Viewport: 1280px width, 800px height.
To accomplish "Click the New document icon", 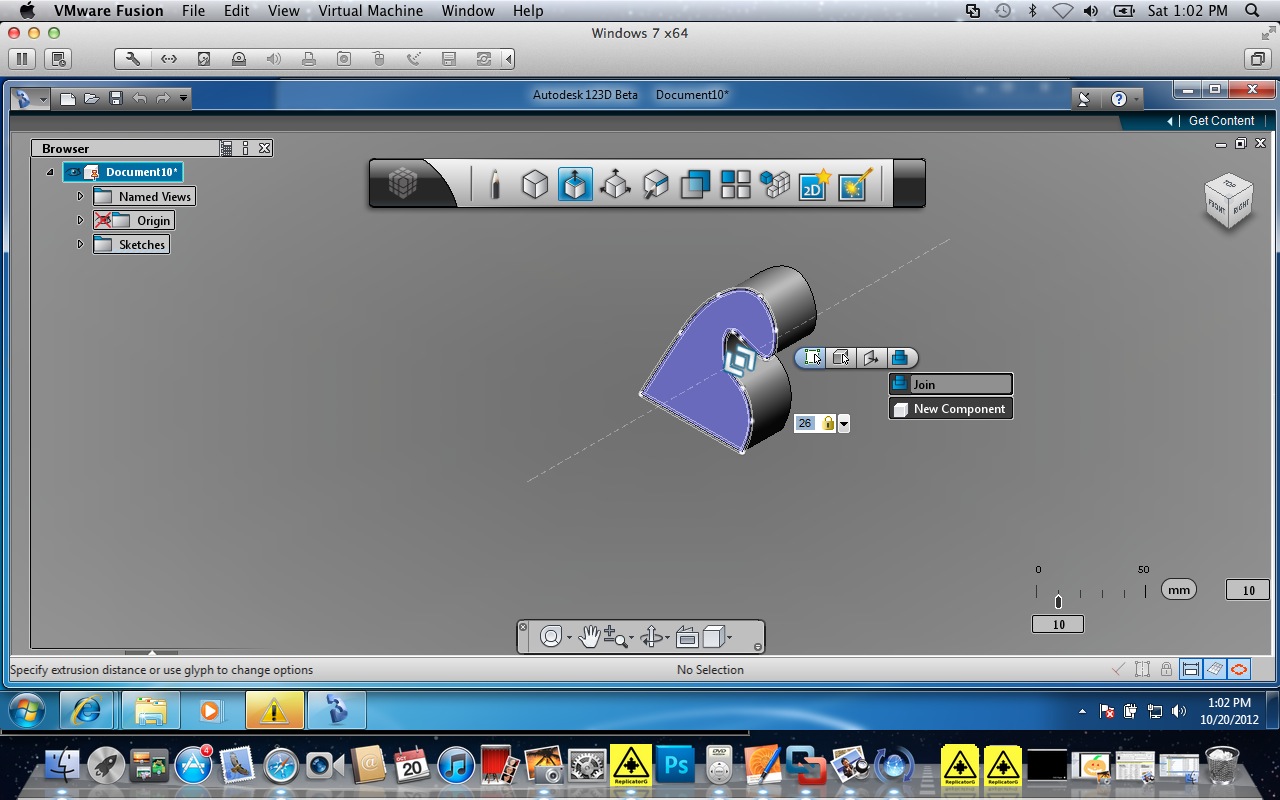I will 67,98.
